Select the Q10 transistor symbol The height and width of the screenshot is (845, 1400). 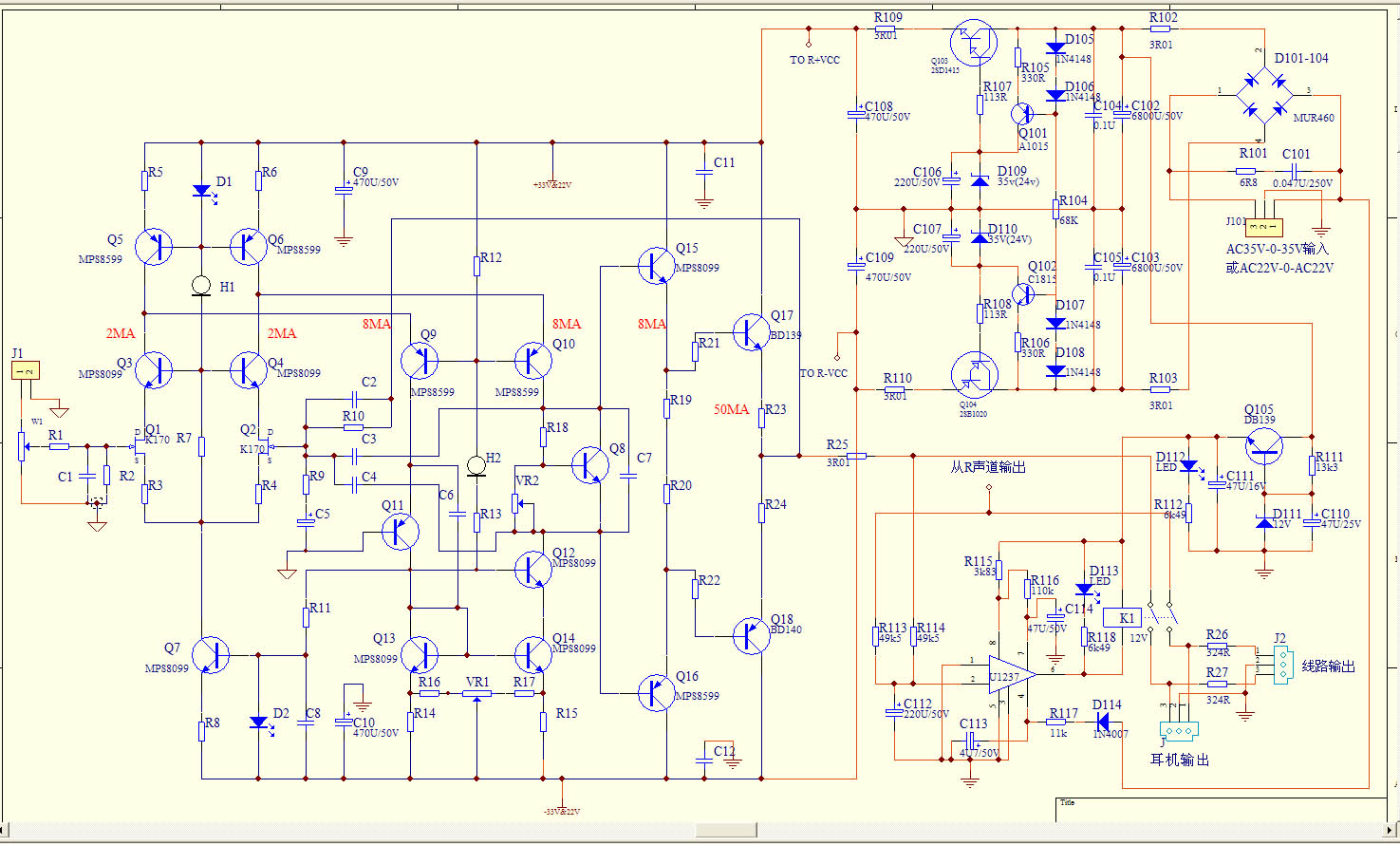coord(533,361)
